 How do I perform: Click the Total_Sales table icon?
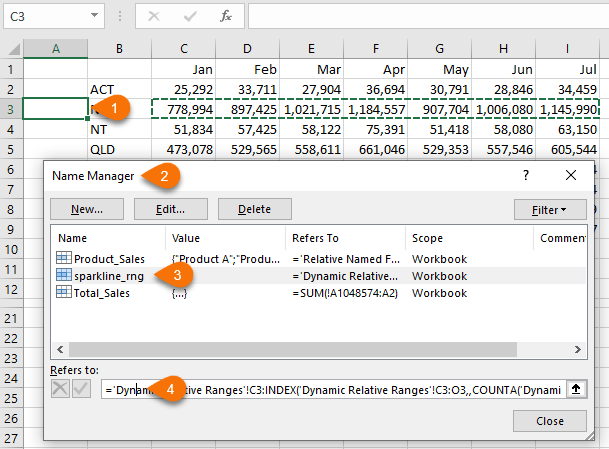tap(64, 292)
